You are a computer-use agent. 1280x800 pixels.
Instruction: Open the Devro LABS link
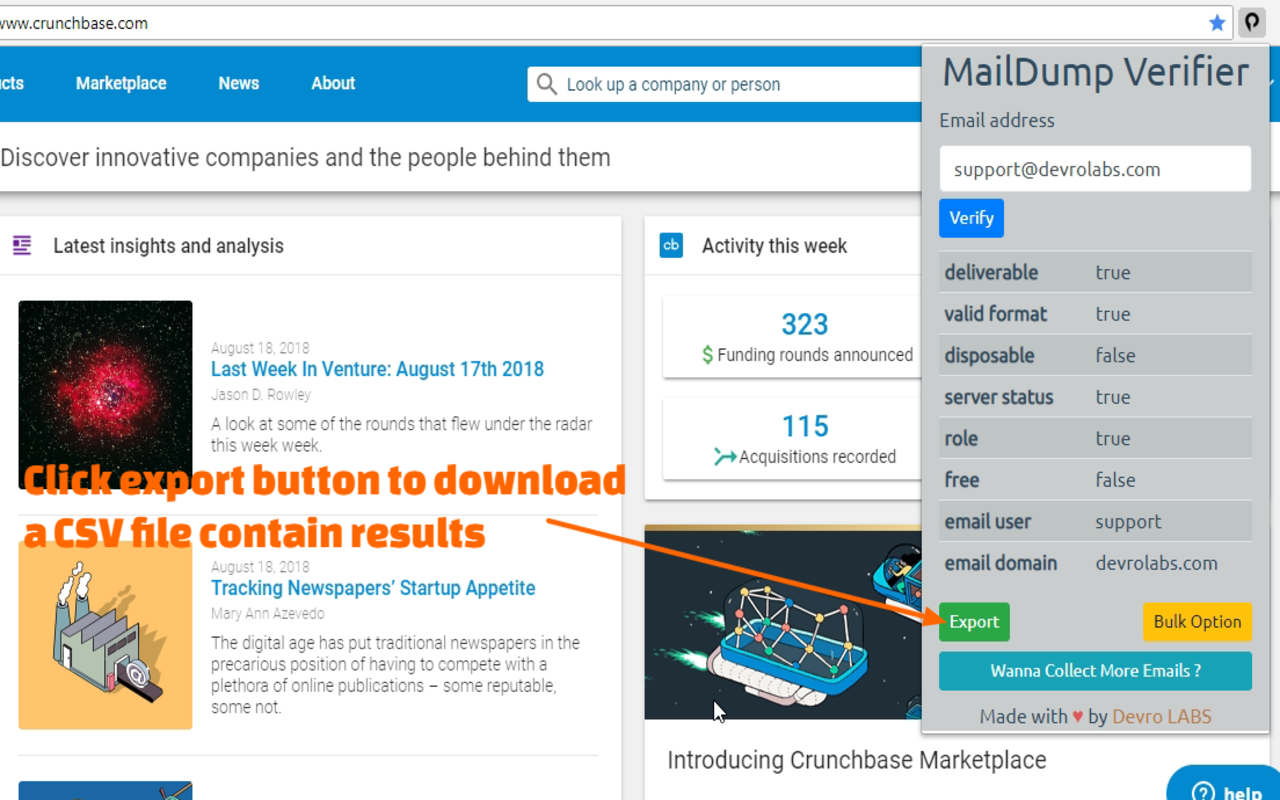tap(1161, 716)
